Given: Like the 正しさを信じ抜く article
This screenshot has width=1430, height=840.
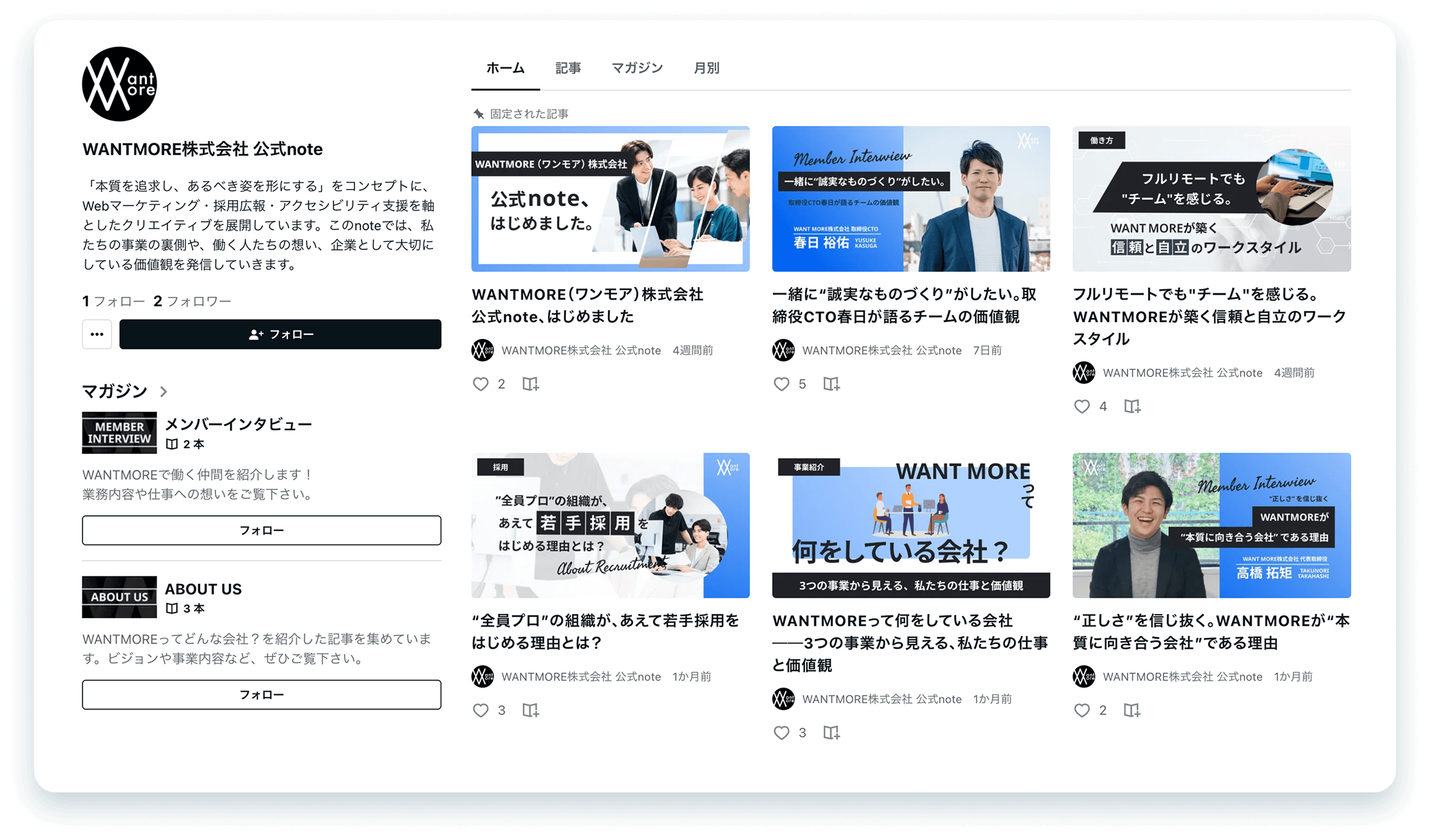Looking at the screenshot, I should 1082,710.
